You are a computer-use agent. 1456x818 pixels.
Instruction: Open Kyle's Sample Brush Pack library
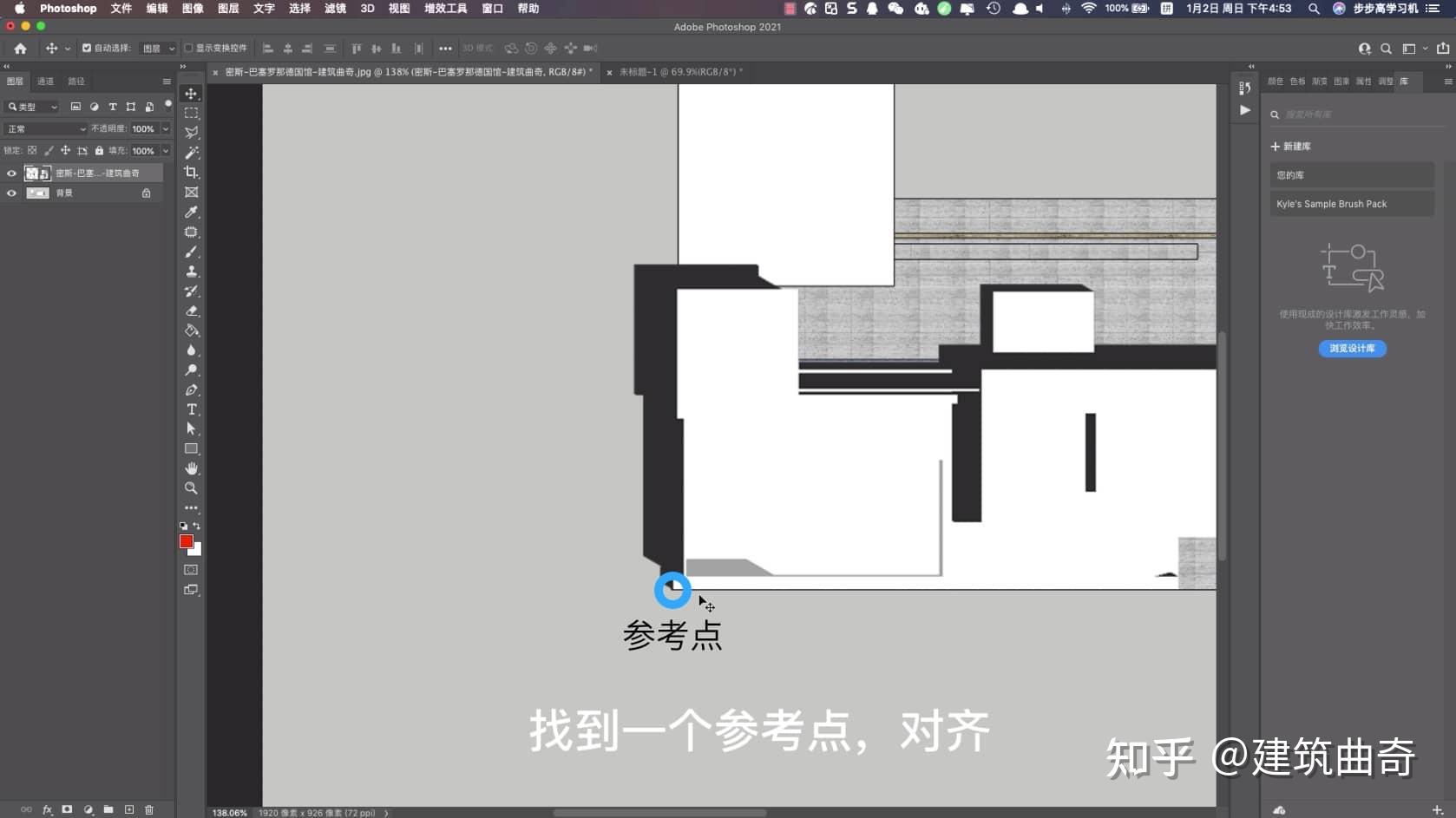coord(1351,204)
